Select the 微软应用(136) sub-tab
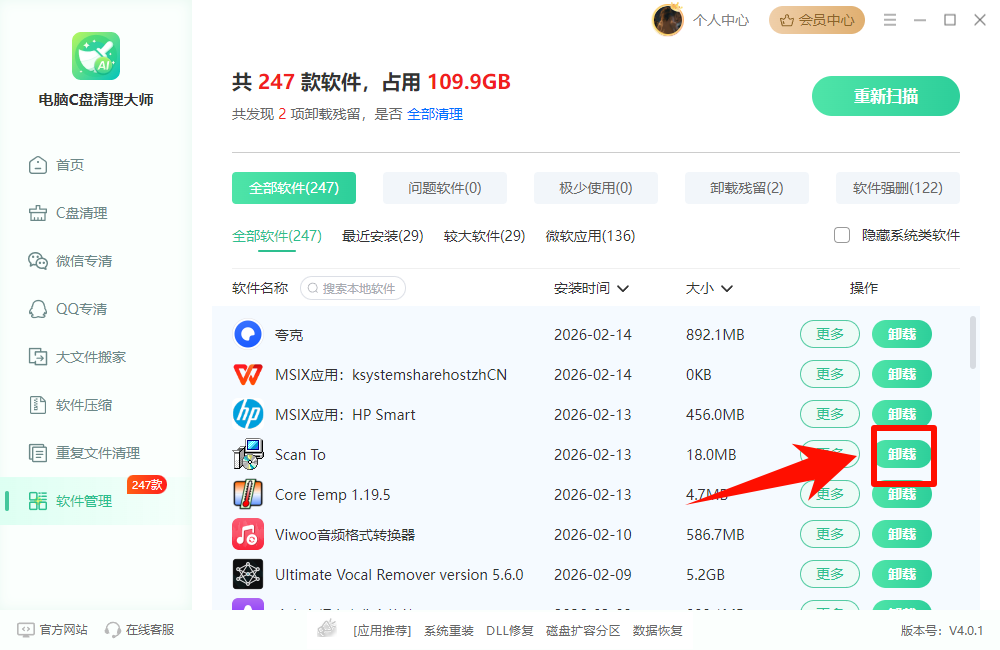1000x650 pixels. [590, 236]
